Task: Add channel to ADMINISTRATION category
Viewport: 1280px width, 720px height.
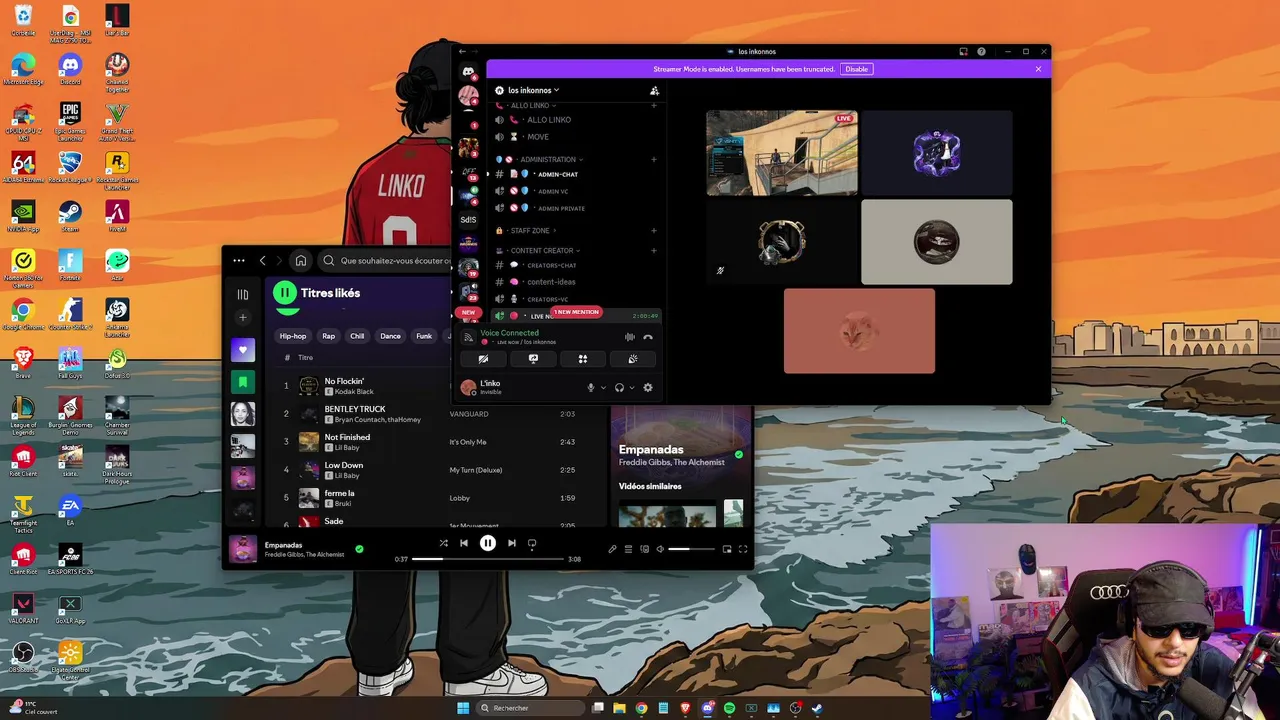Action: coord(654,159)
